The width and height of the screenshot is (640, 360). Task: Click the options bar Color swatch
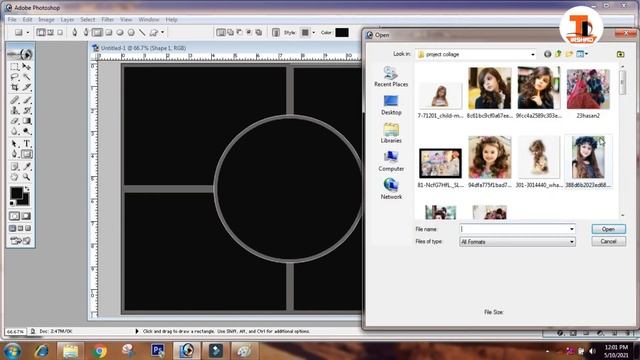pyautogui.click(x=342, y=32)
